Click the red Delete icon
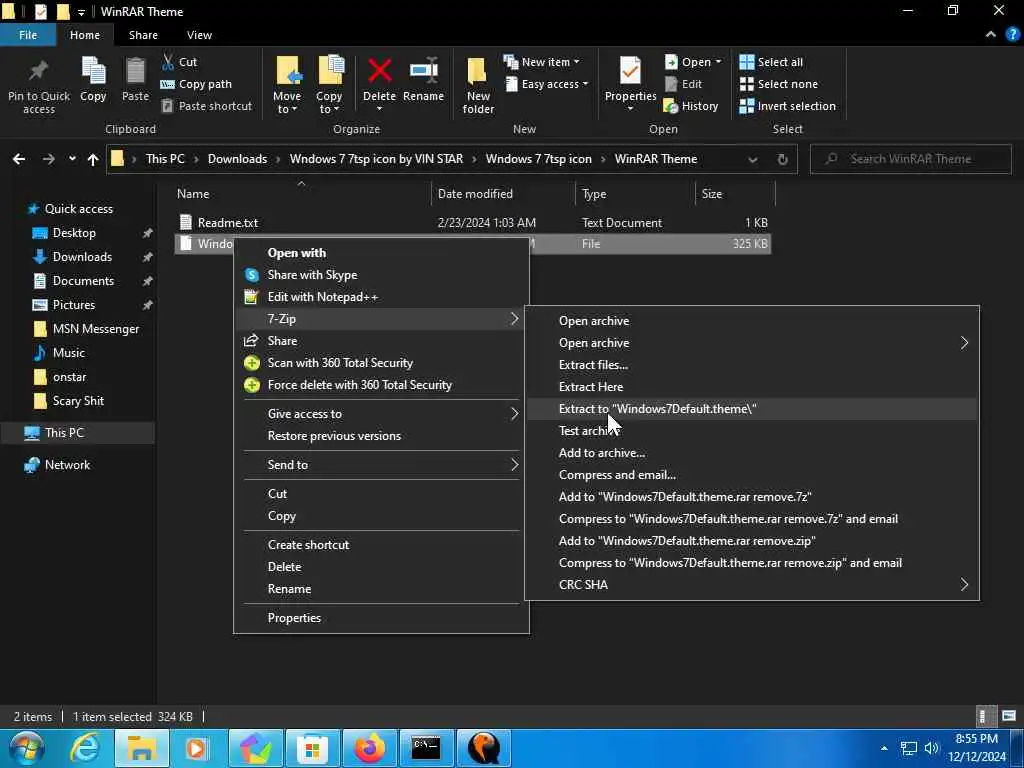The height and width of the screenshot is (768, 1024). point(379,71)
